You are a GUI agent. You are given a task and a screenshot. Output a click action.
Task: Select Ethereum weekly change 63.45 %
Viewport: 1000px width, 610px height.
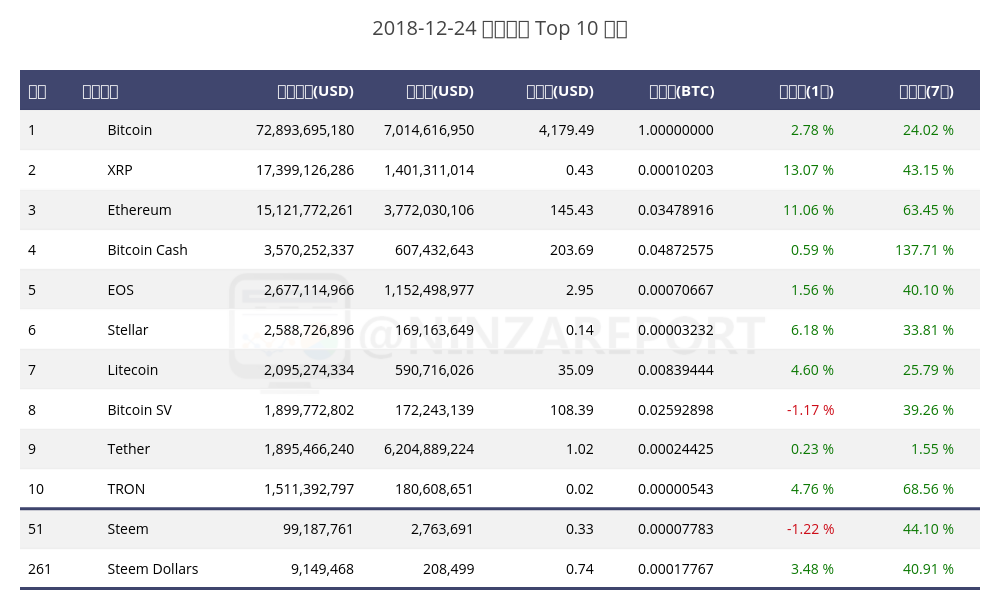(x=928, y=210)
